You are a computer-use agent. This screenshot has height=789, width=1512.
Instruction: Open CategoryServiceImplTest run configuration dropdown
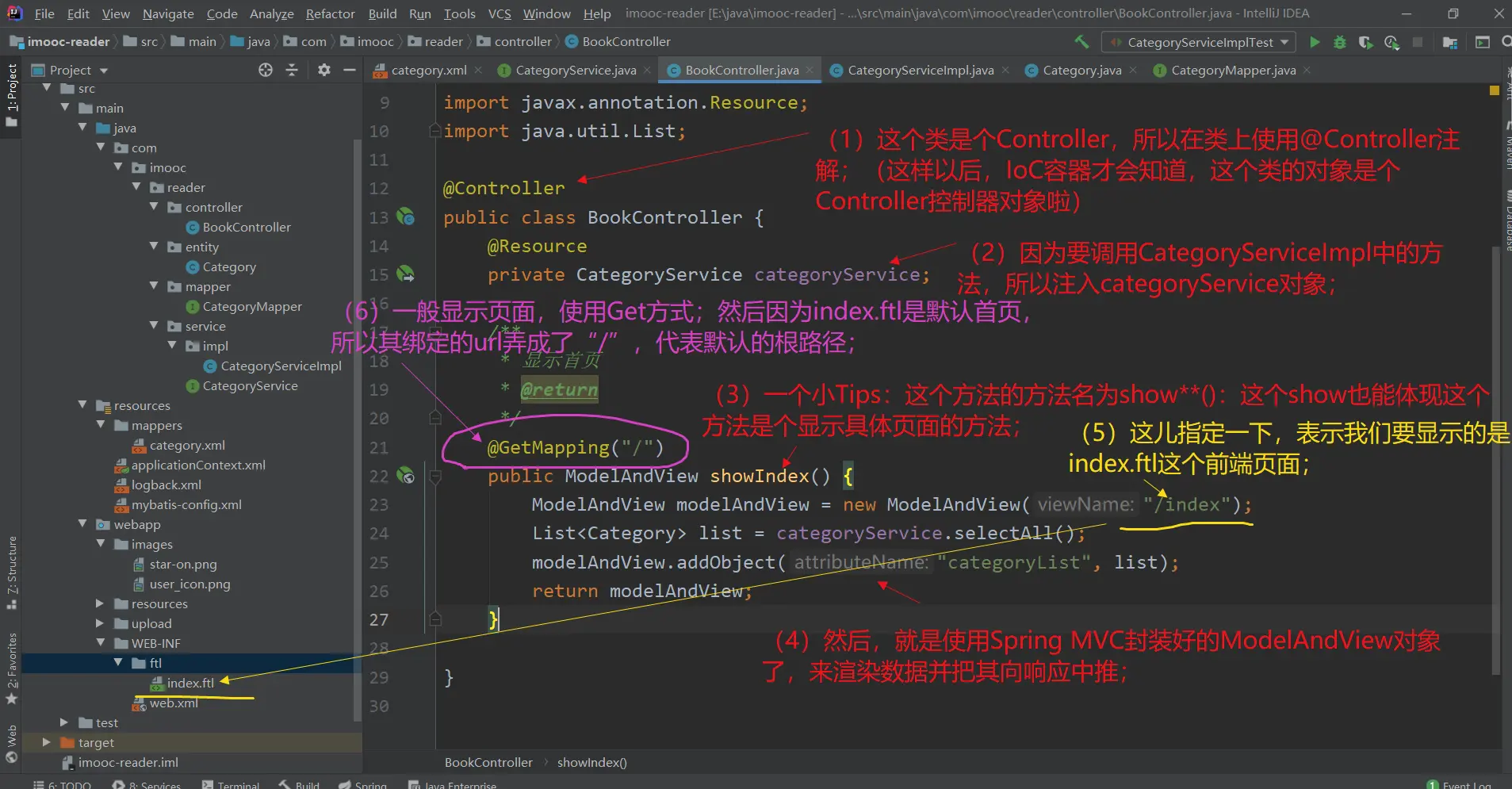click(1199, 42)
